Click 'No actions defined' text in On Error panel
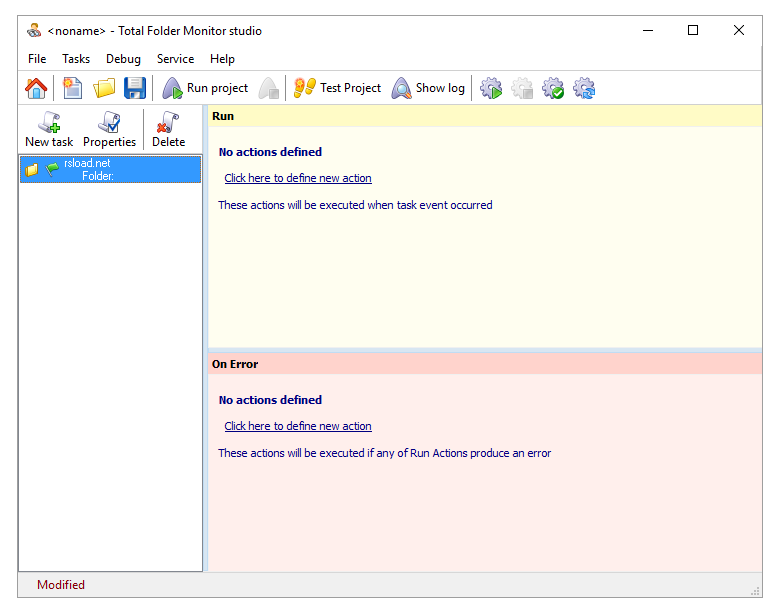This screenshot has height=613, width=774. [270, 400]
